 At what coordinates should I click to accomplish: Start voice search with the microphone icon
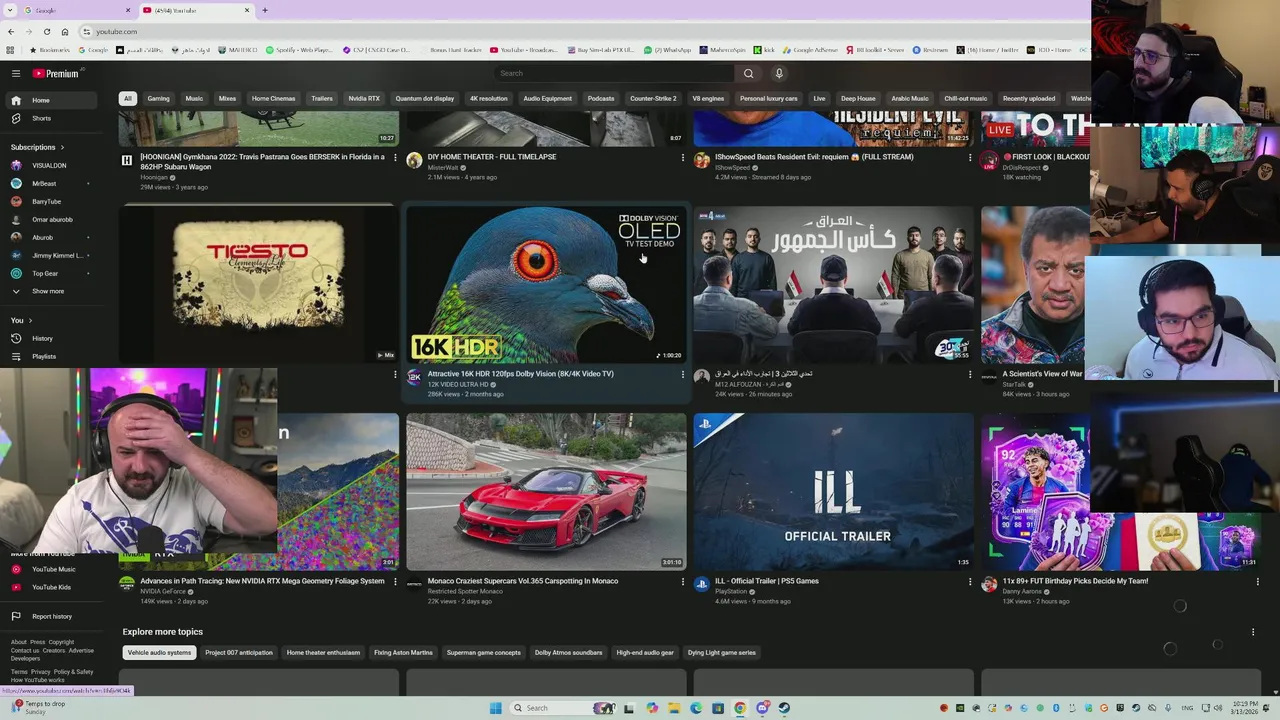point(779,73)
